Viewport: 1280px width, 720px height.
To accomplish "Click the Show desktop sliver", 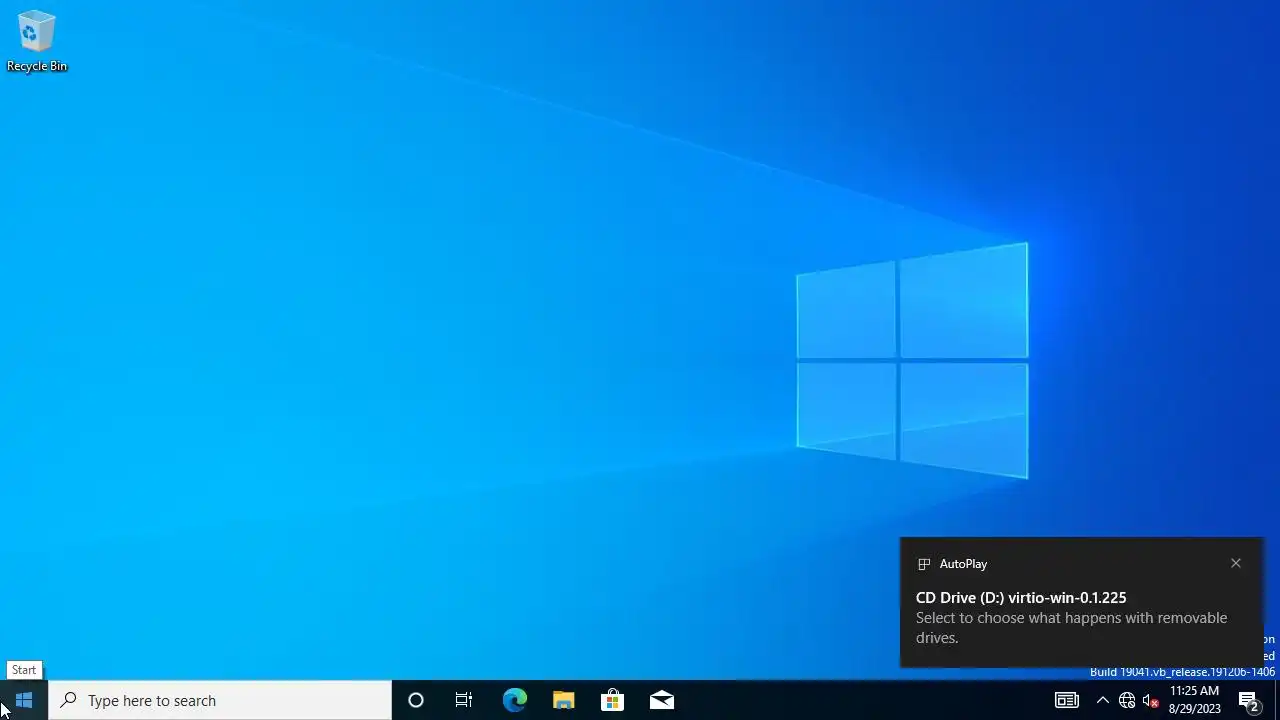I will coord(1277,700).
